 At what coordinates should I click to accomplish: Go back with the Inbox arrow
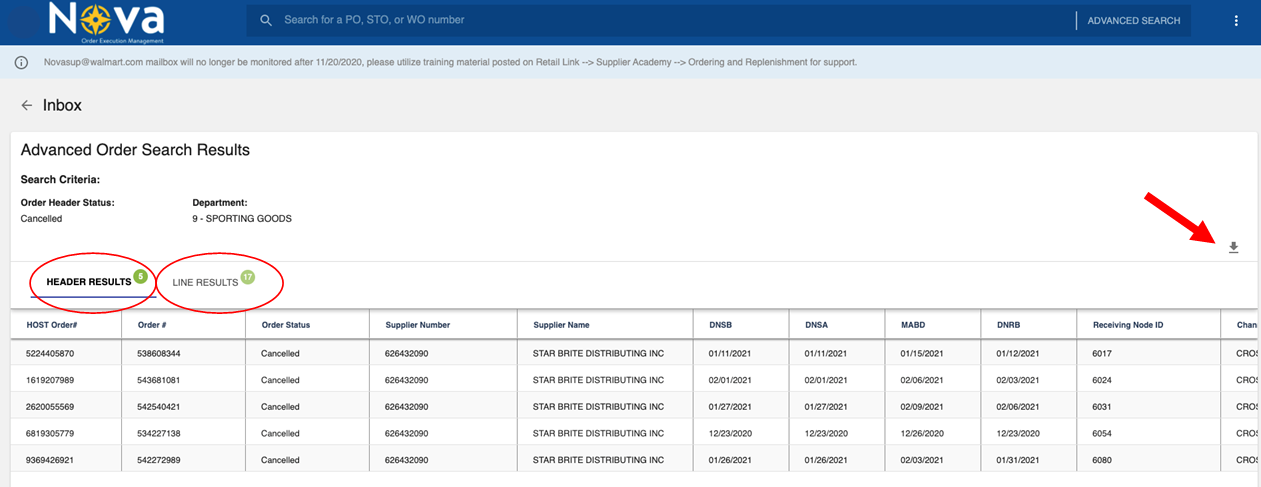pyautogui.click(x=27, y=105)
